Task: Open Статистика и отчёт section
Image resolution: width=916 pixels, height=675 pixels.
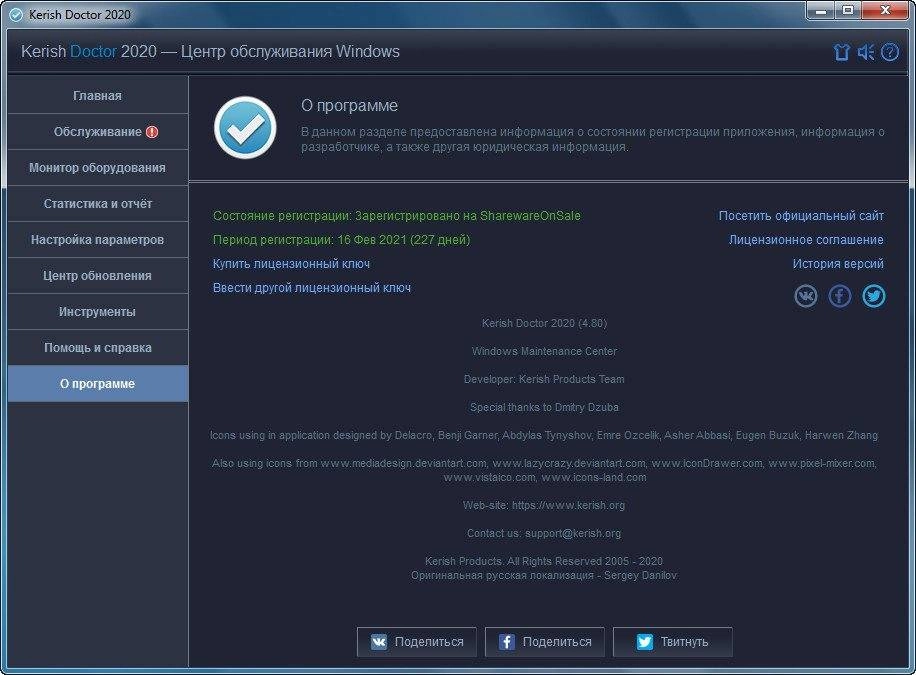Action: tap(98, 203)
